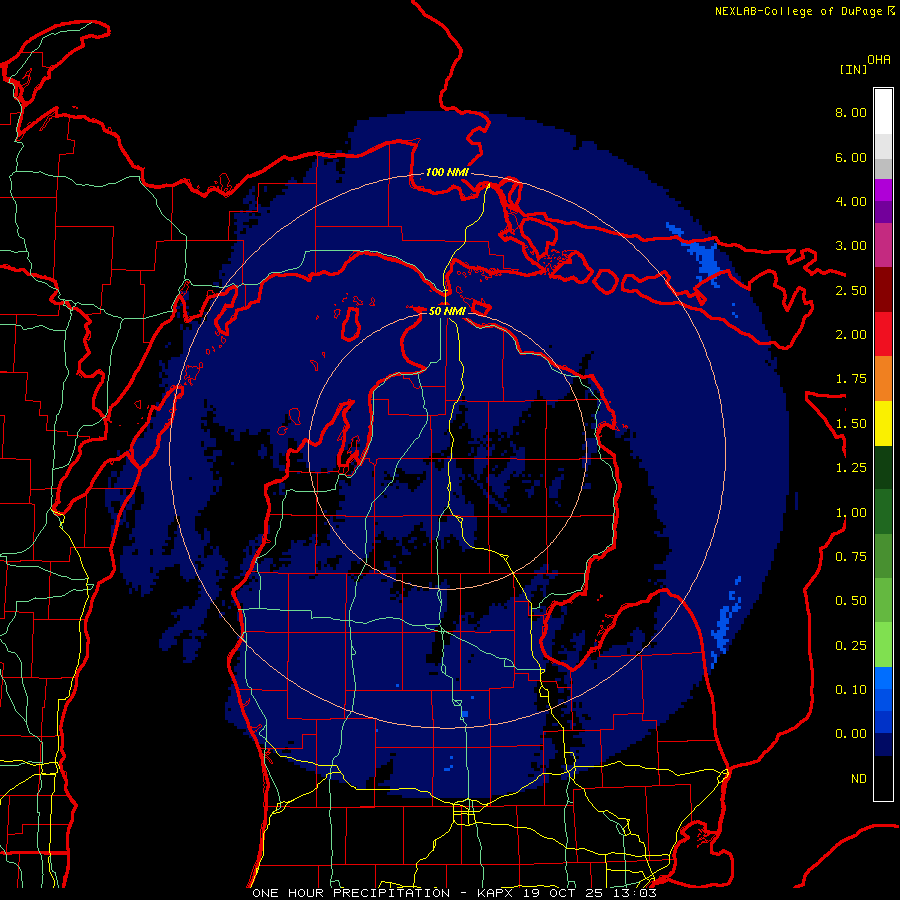Image resolution: width=900 pixels, height=900 pixels.
Task: Click the NEXLAB-College of DuPage title text
Action: [799, 11]
